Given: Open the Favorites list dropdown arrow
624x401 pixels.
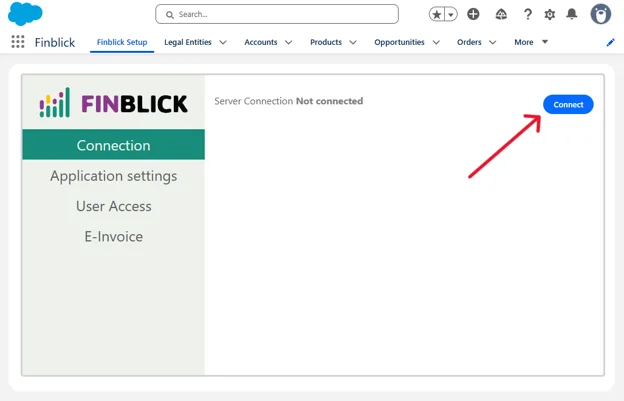Looking at the screenshot, I should (x=451, y=15).
